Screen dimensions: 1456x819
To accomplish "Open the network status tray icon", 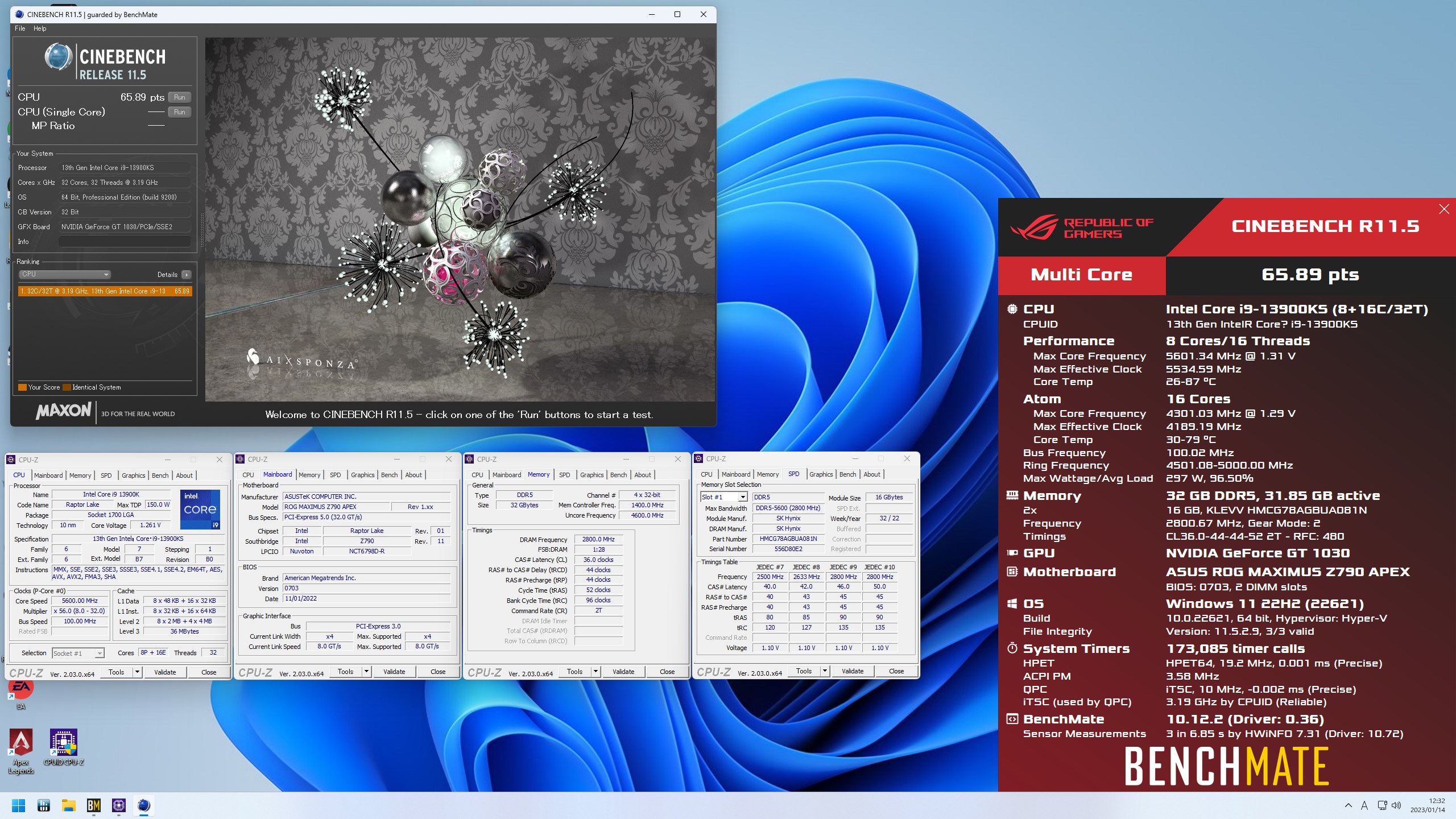I will [x=1382, y=805].
